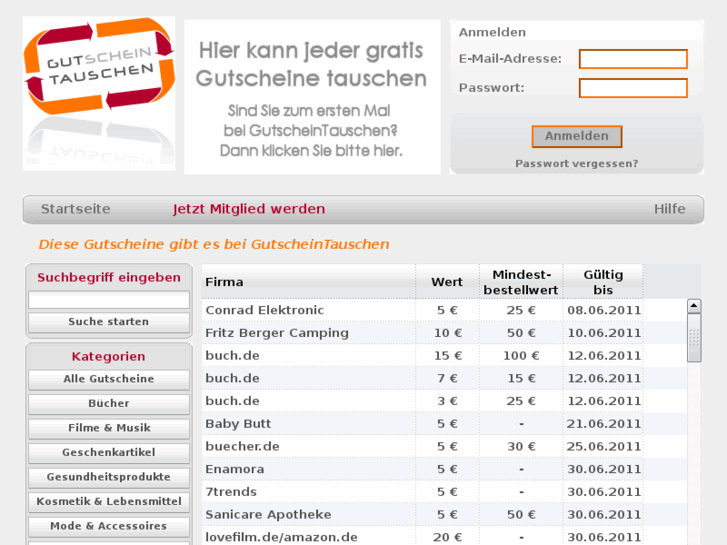727x545 pixels.
Task: Open the Startseite menu item
Action: click(76, 209)
